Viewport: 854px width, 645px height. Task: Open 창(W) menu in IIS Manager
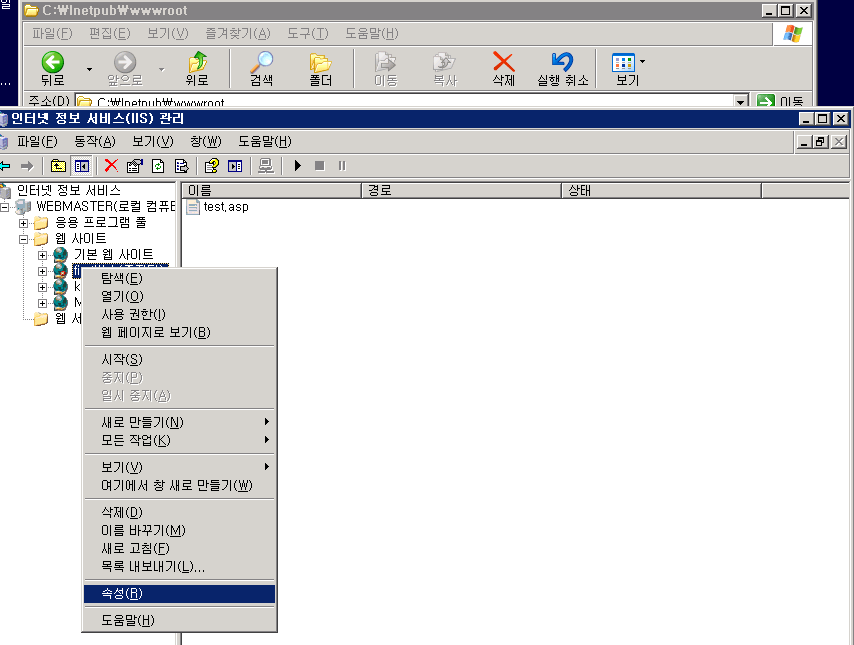click(x=206, y=142)
